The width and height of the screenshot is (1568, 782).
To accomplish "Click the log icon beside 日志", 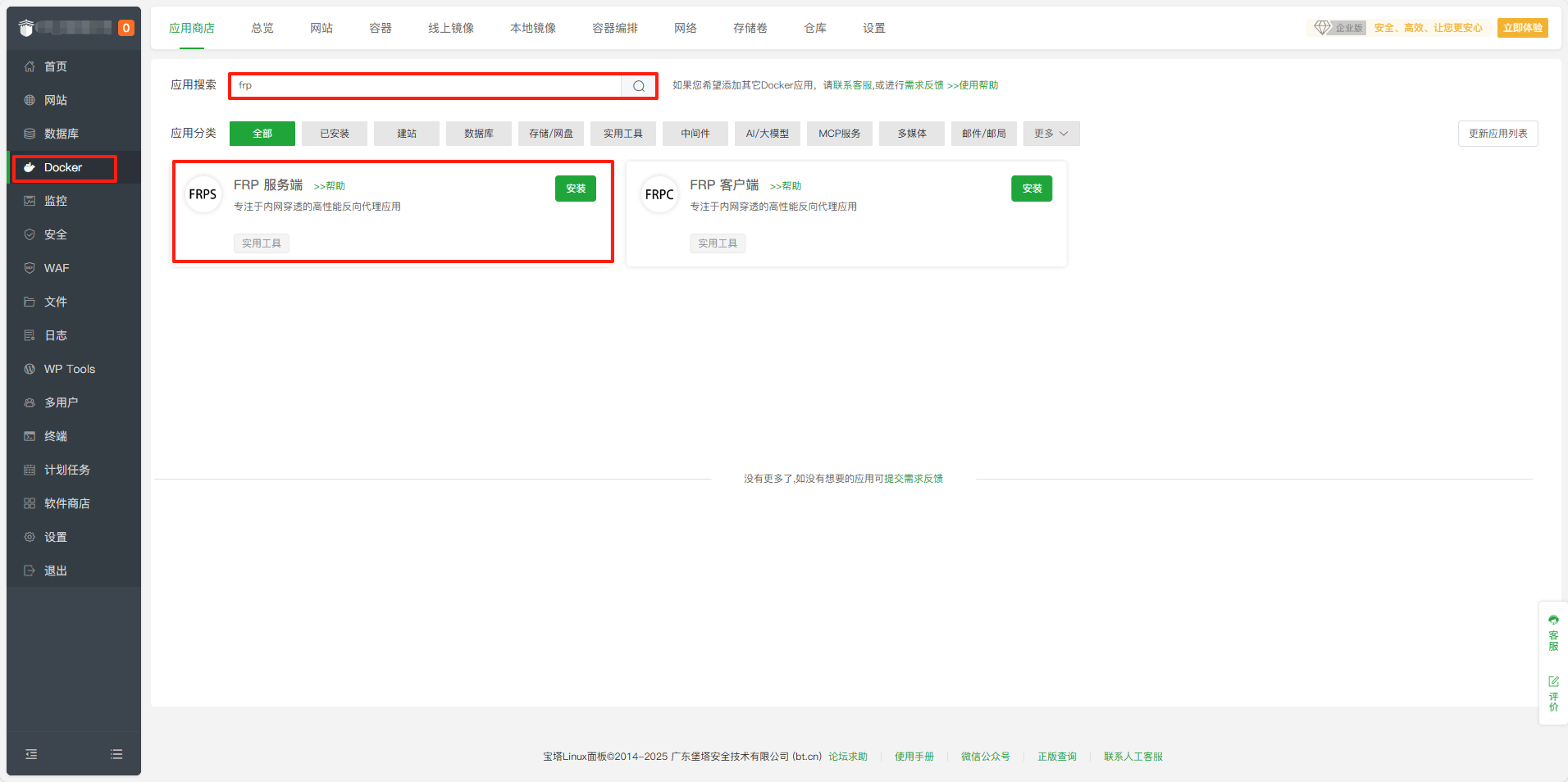I will coord(30,335).
